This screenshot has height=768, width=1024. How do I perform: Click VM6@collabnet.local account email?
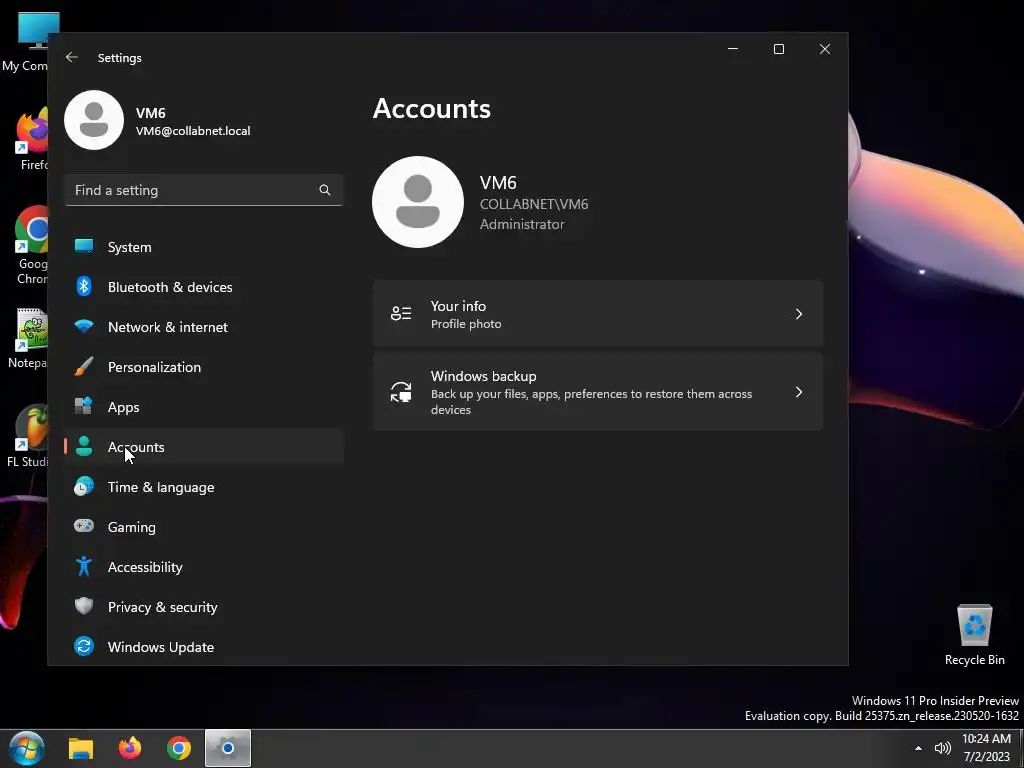[193, 131]
